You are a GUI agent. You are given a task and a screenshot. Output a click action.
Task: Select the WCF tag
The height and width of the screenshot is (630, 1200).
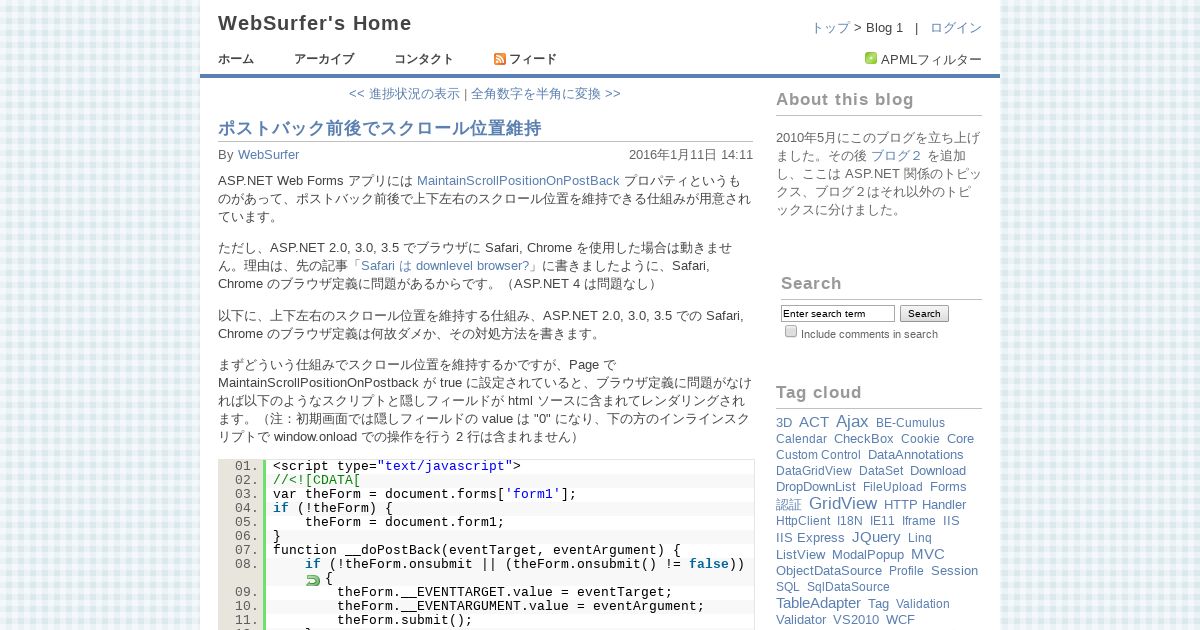(x=900, y=620)
